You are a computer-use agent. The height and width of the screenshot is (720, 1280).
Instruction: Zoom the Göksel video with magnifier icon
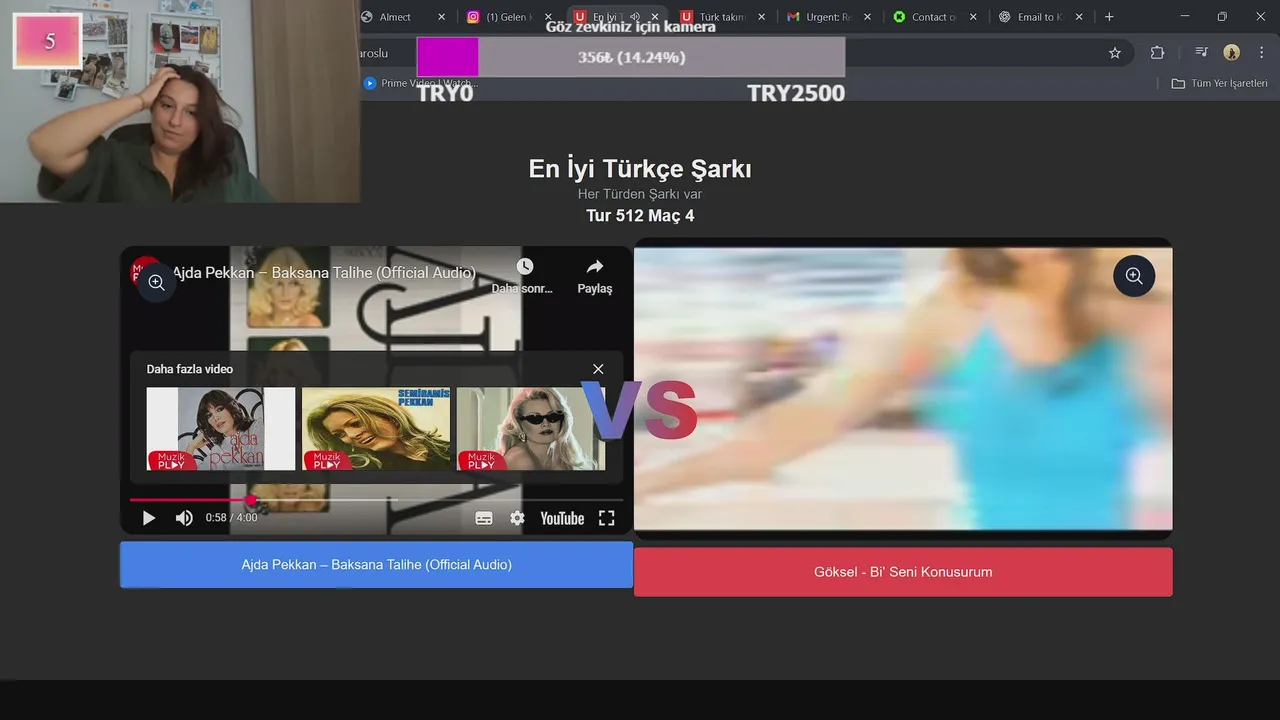click(1134, 276)
